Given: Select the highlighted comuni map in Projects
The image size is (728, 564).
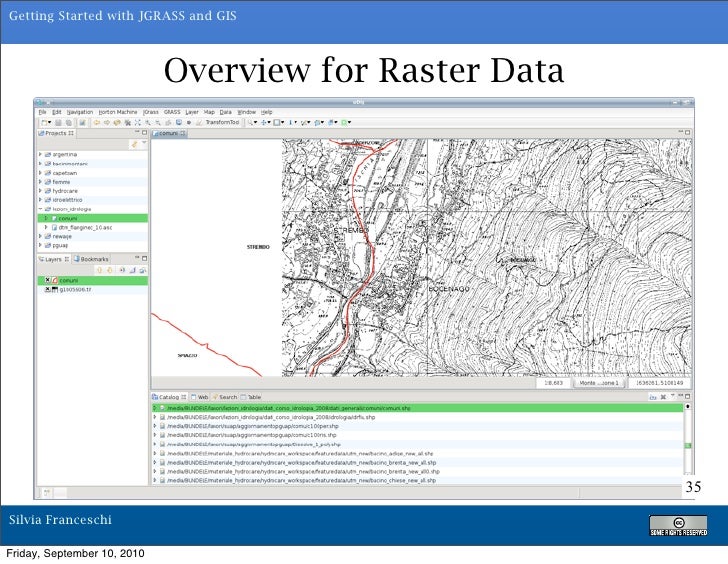Looking at the screenshot, I should click(92, 218).
